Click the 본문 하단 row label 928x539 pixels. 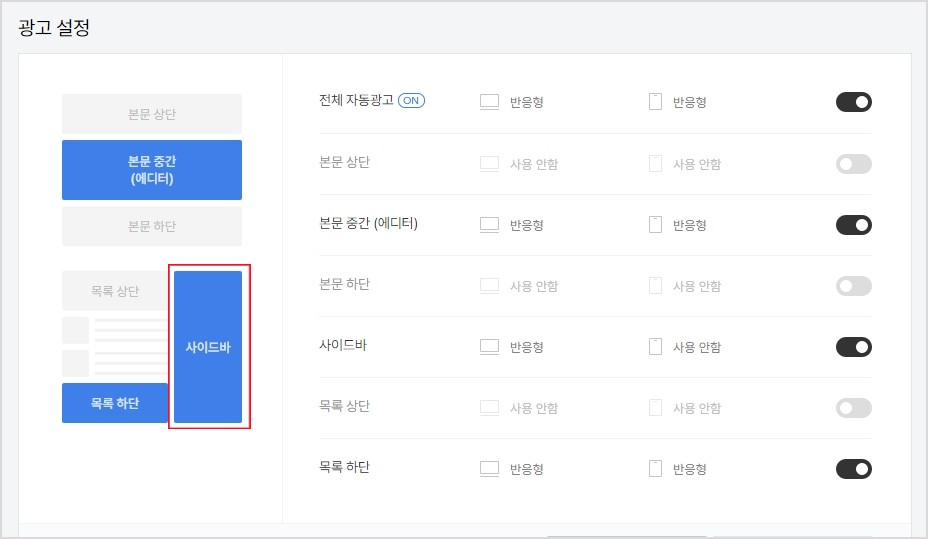point(344,284)
